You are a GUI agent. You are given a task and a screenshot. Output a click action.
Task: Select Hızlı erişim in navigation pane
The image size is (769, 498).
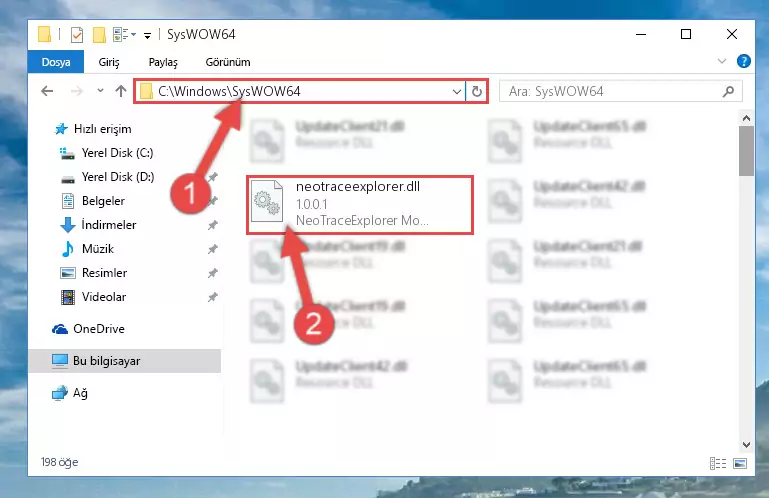(x=102, y=129)
